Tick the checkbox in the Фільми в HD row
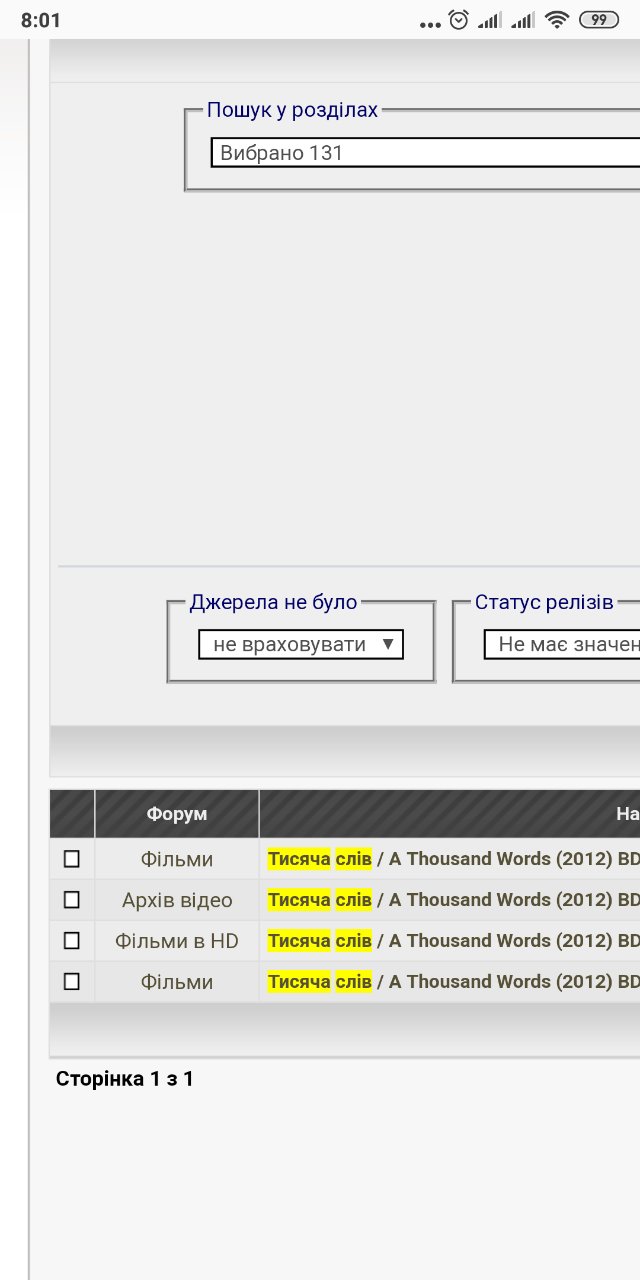This screenshot has height=1280, width=640. [x=71, y=941]
